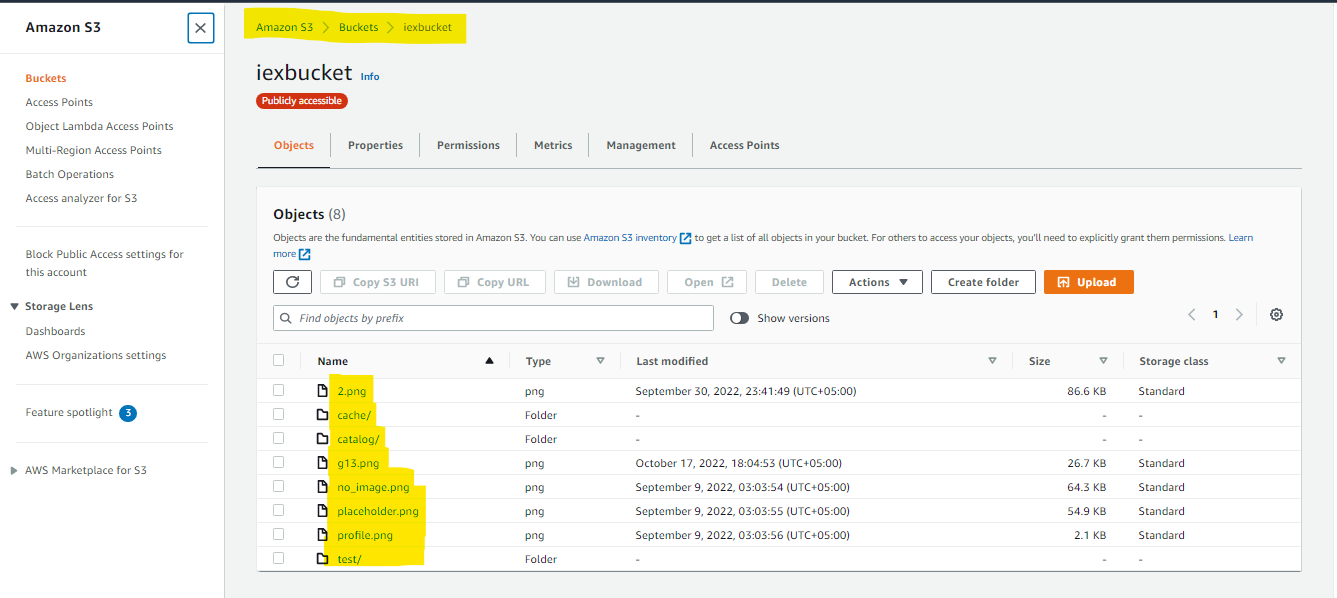The height and width of the screenshot is (598, 1337).
Task: Click the refresh objects icon button
Action: [x=292, y=282]
